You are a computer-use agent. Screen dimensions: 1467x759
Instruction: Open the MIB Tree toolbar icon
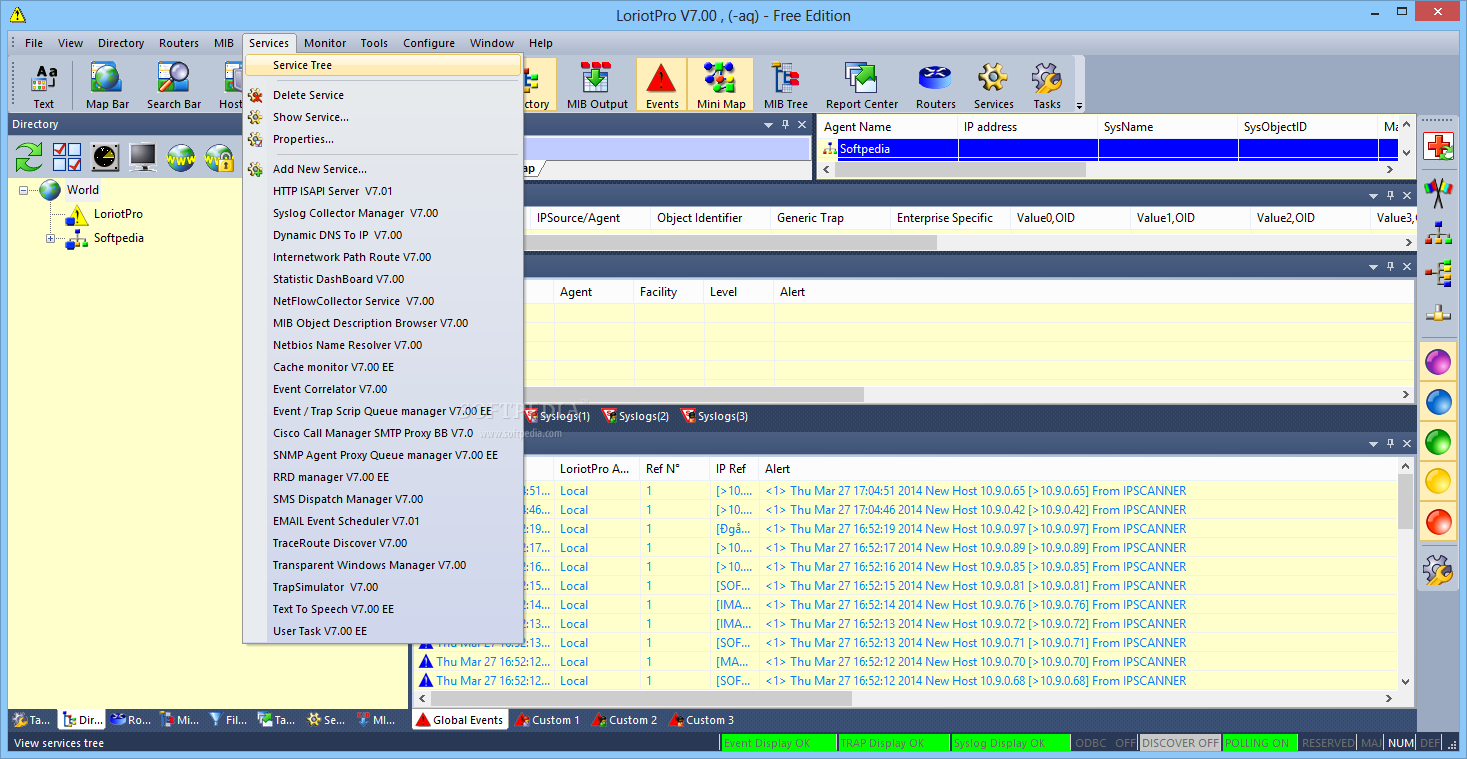pyautogui.click(x=786, y=85)
